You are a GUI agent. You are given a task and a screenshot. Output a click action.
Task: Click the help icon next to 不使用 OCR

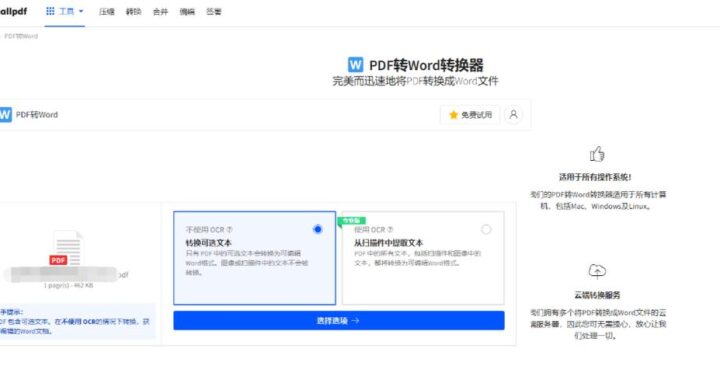tap(230, 229)
